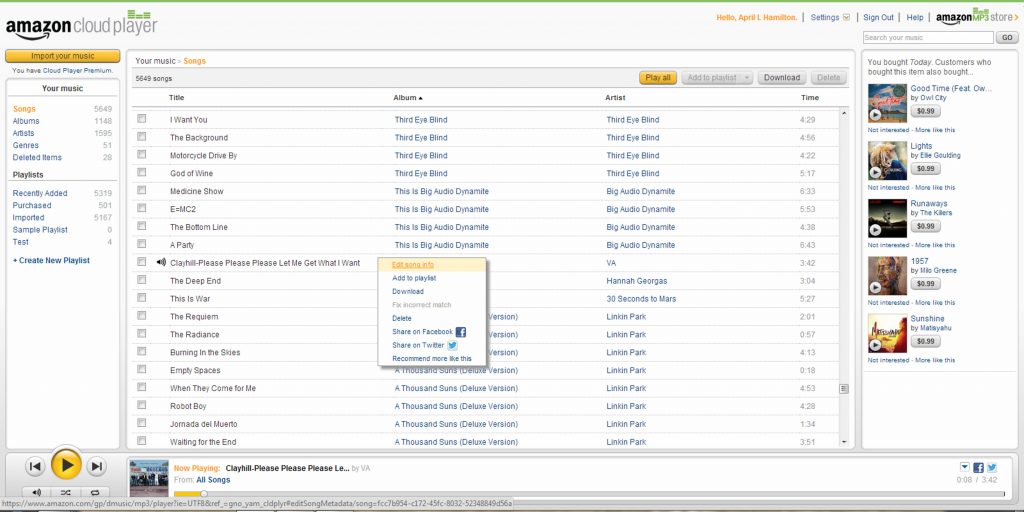Check the box for The Background

[142, 136]
